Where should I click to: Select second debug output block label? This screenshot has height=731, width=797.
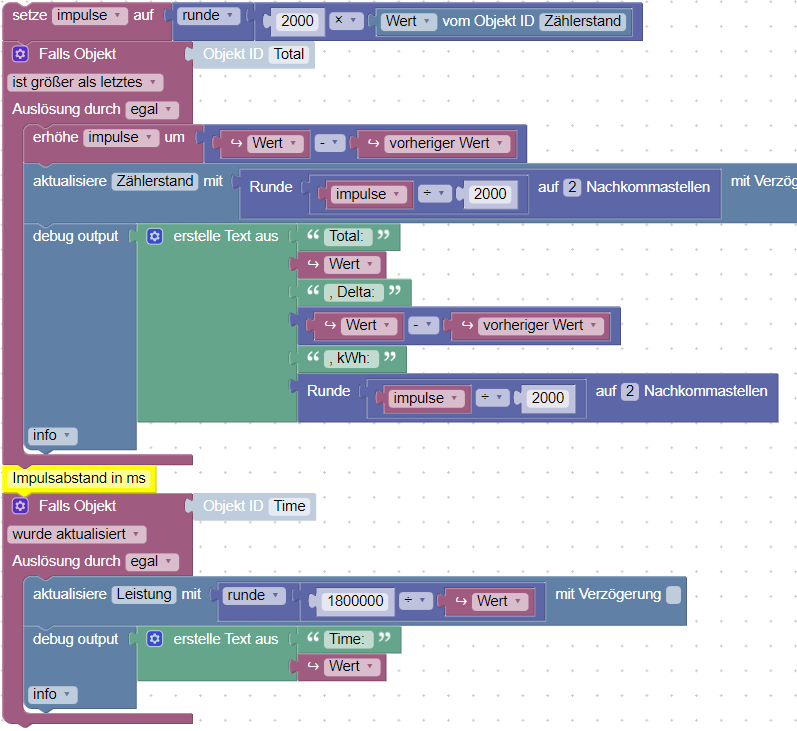[75, 639]
